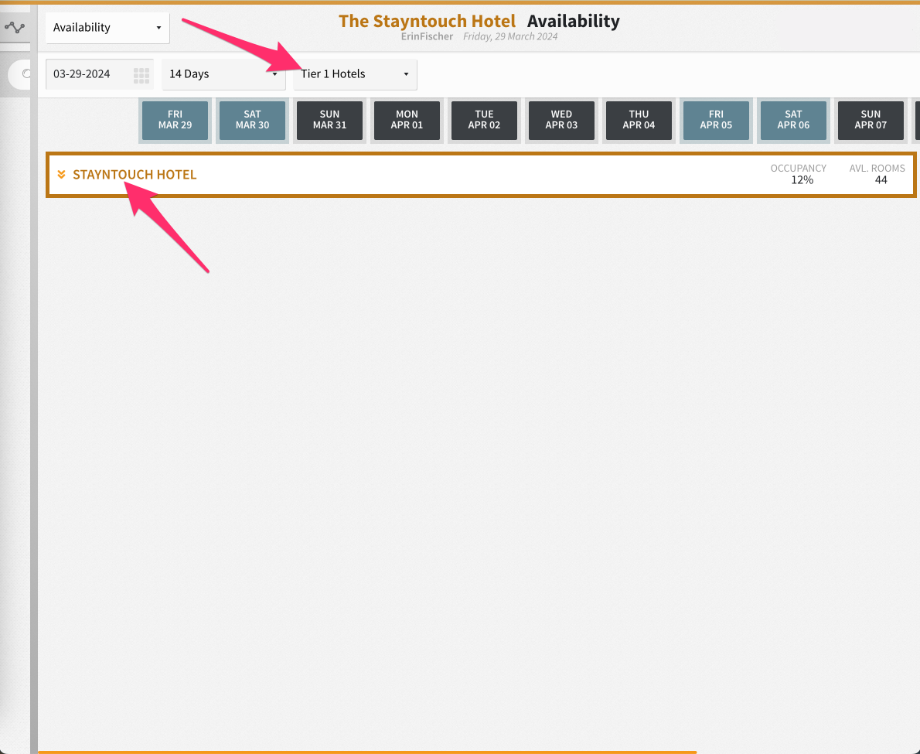Open the 14 Days range dropdown

point(224,74)
